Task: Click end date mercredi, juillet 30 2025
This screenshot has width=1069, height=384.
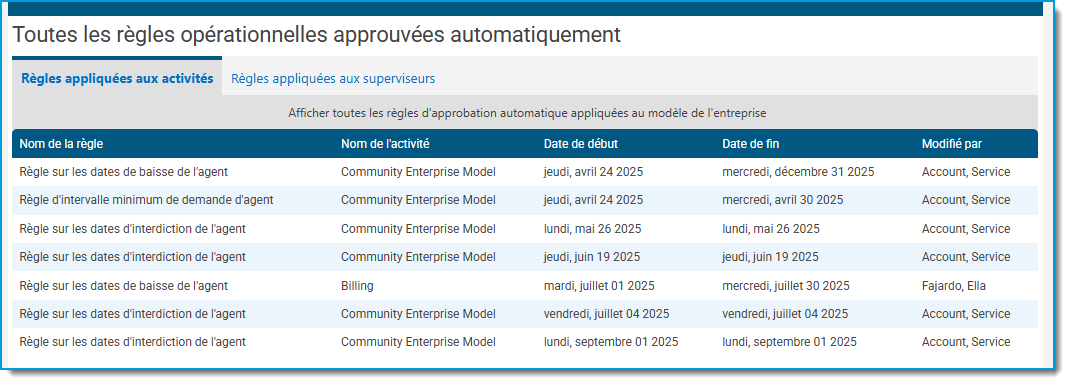Action: tap(786, 286)
